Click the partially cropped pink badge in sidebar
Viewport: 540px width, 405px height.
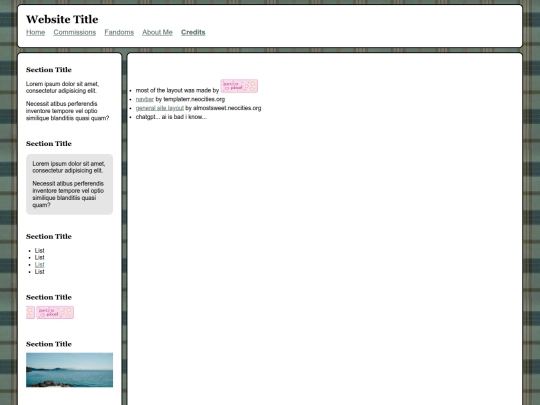pyautogui.click(x=30, y=312)
